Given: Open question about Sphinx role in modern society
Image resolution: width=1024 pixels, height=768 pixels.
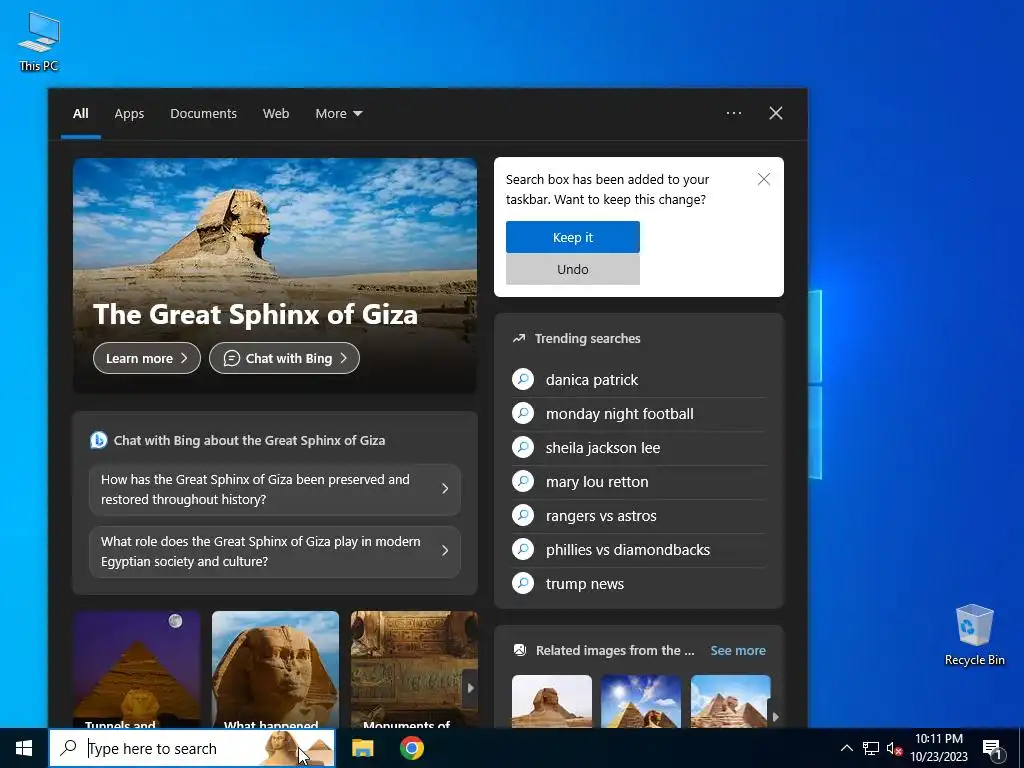Looking at the screenshot, I should pos(274,551).
